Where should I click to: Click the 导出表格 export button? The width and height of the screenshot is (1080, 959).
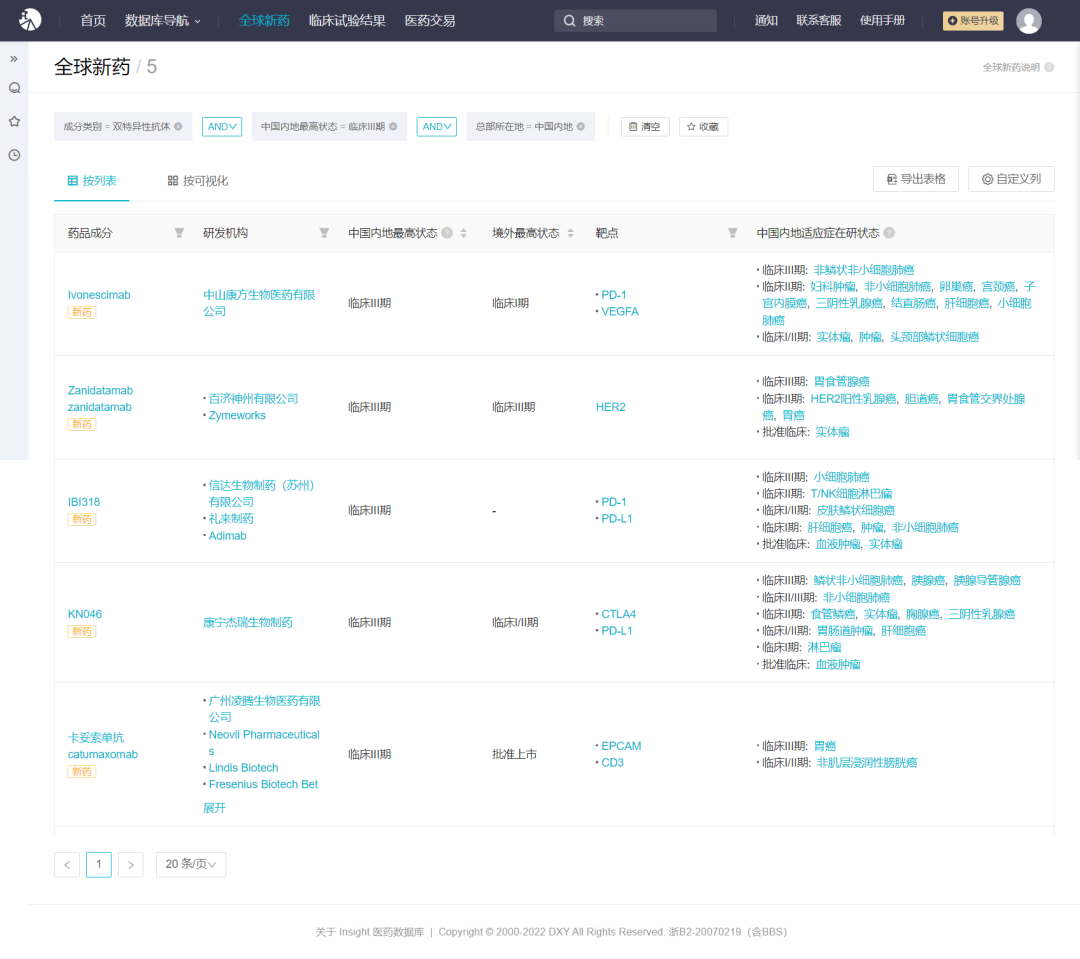point(915,179)
